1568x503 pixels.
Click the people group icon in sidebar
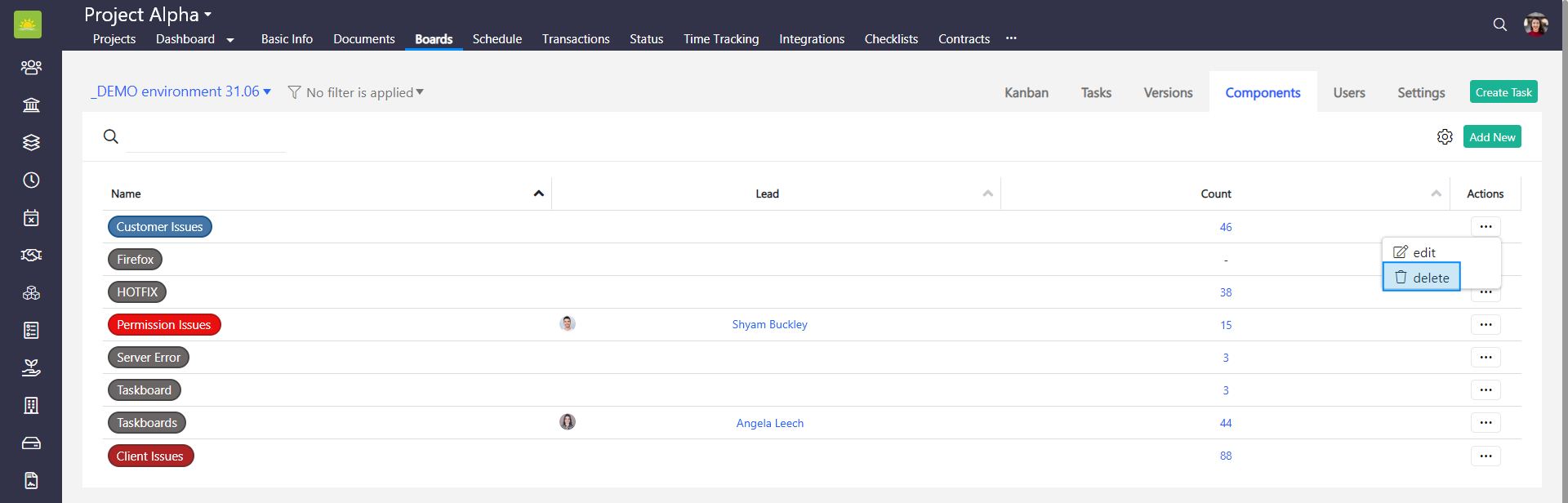31,67
